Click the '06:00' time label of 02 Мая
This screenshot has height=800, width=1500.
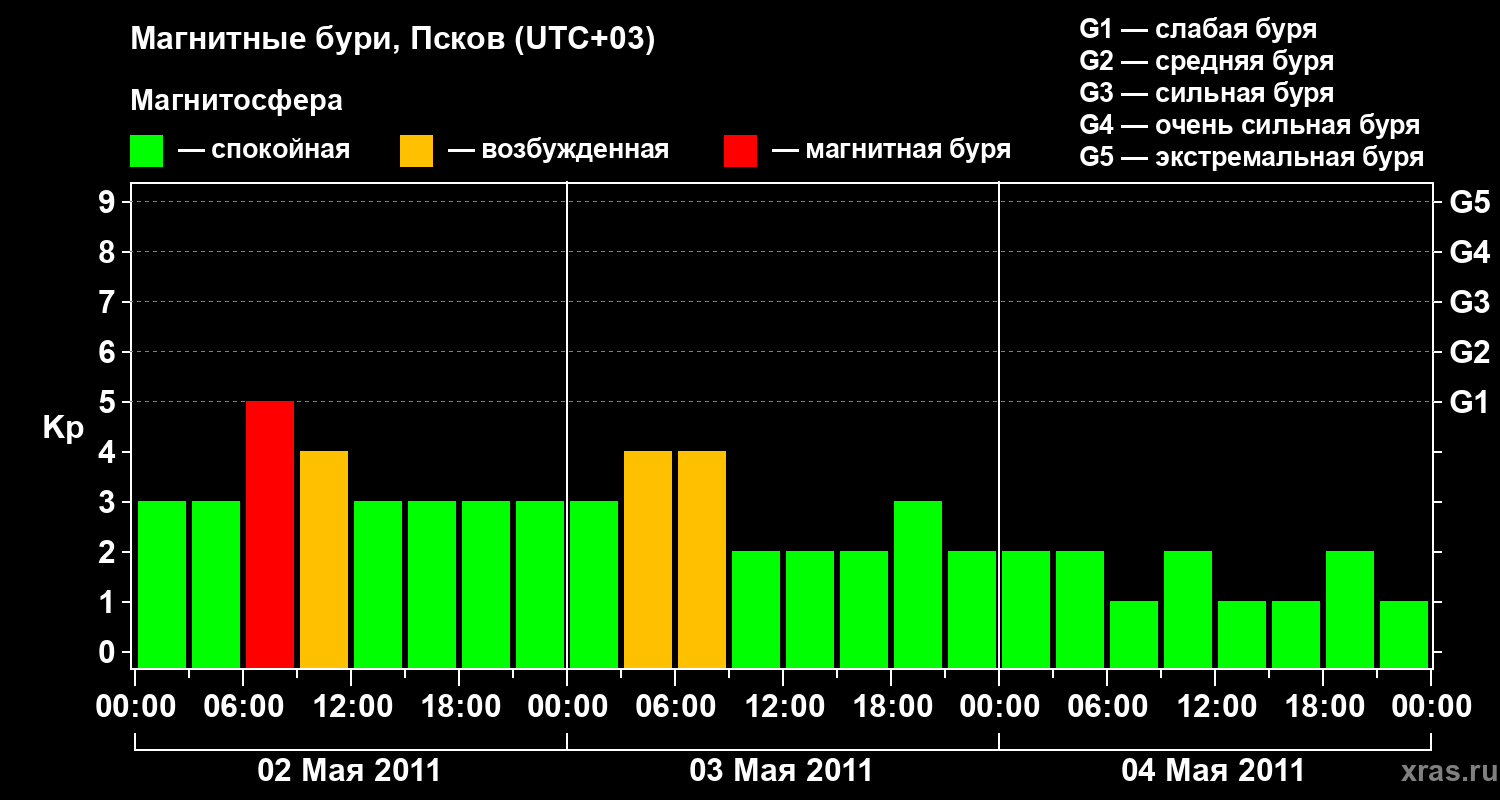click(x=243, y=707)
